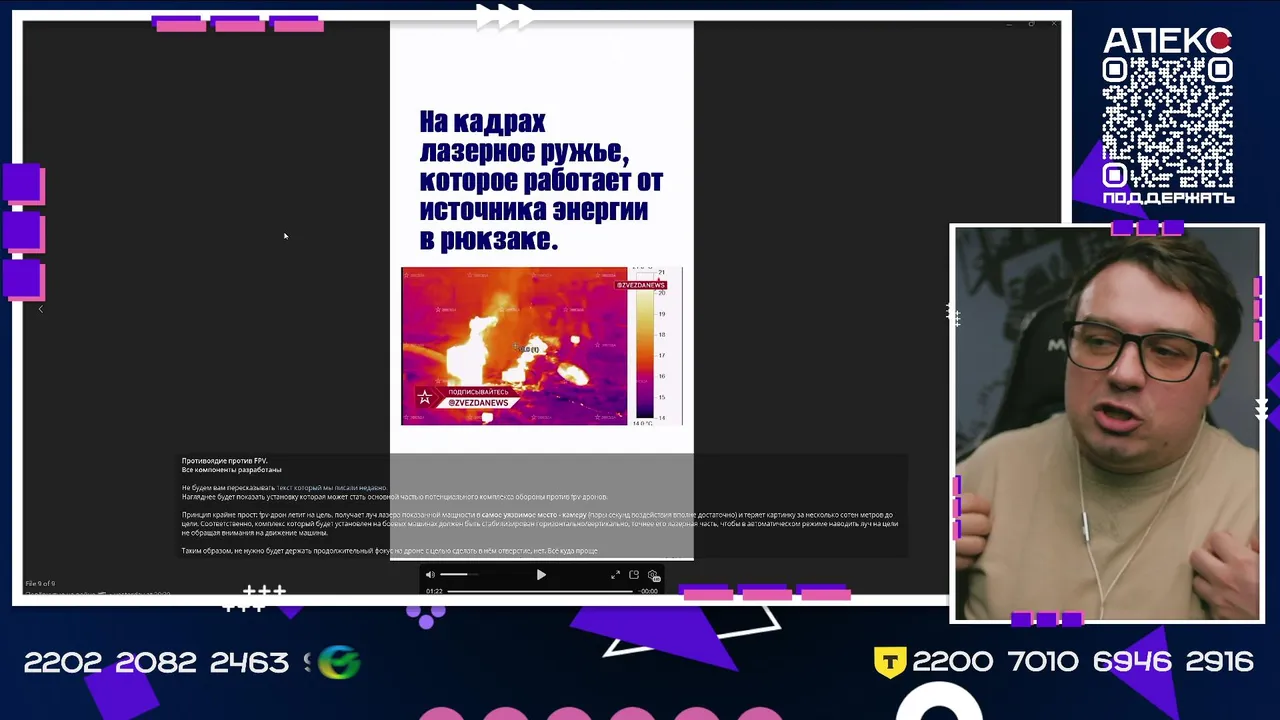Click the thermal footage video thumbnail
Image resolution: width=1280 pixels, height=720 pixels.
click(541, 346)
